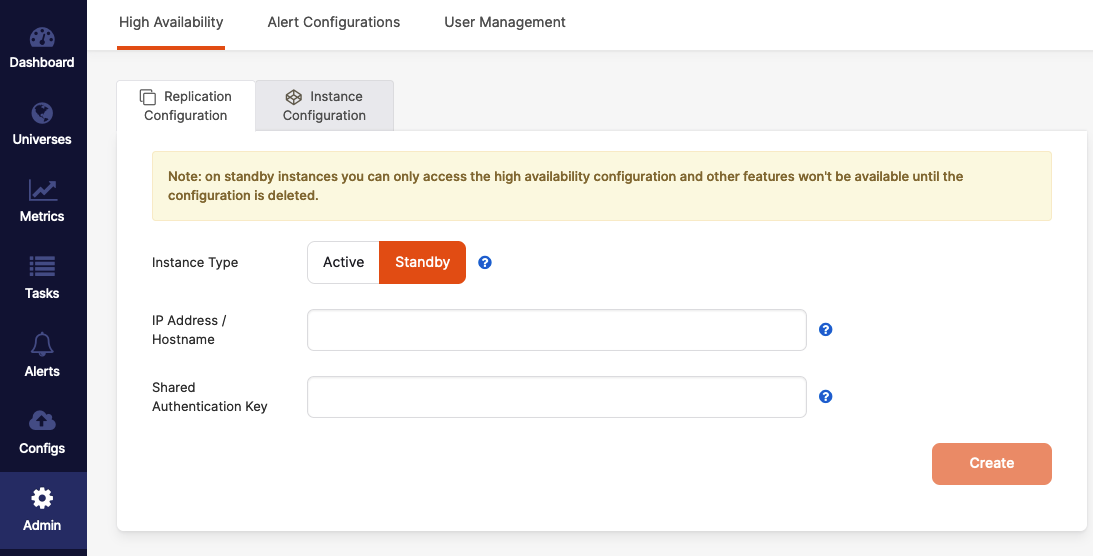Select the Admin gear icon

[42, 498]
